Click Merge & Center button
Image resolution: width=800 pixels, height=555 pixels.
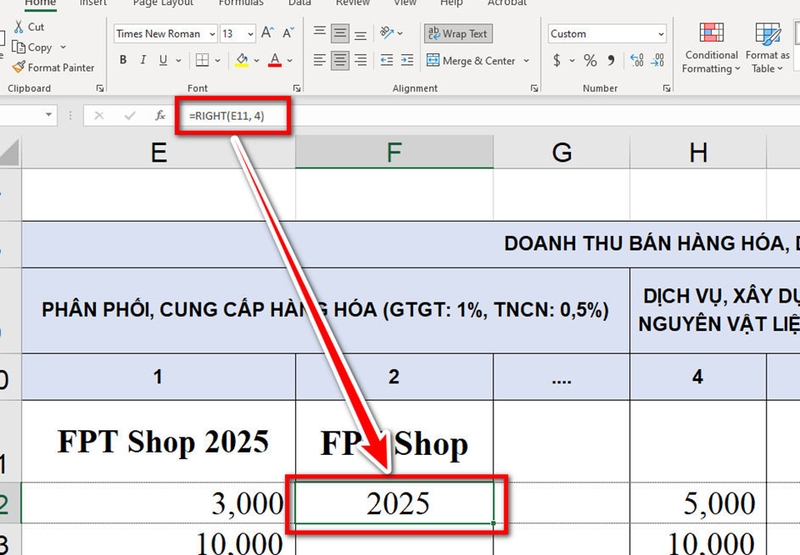(x=471, y=61)
